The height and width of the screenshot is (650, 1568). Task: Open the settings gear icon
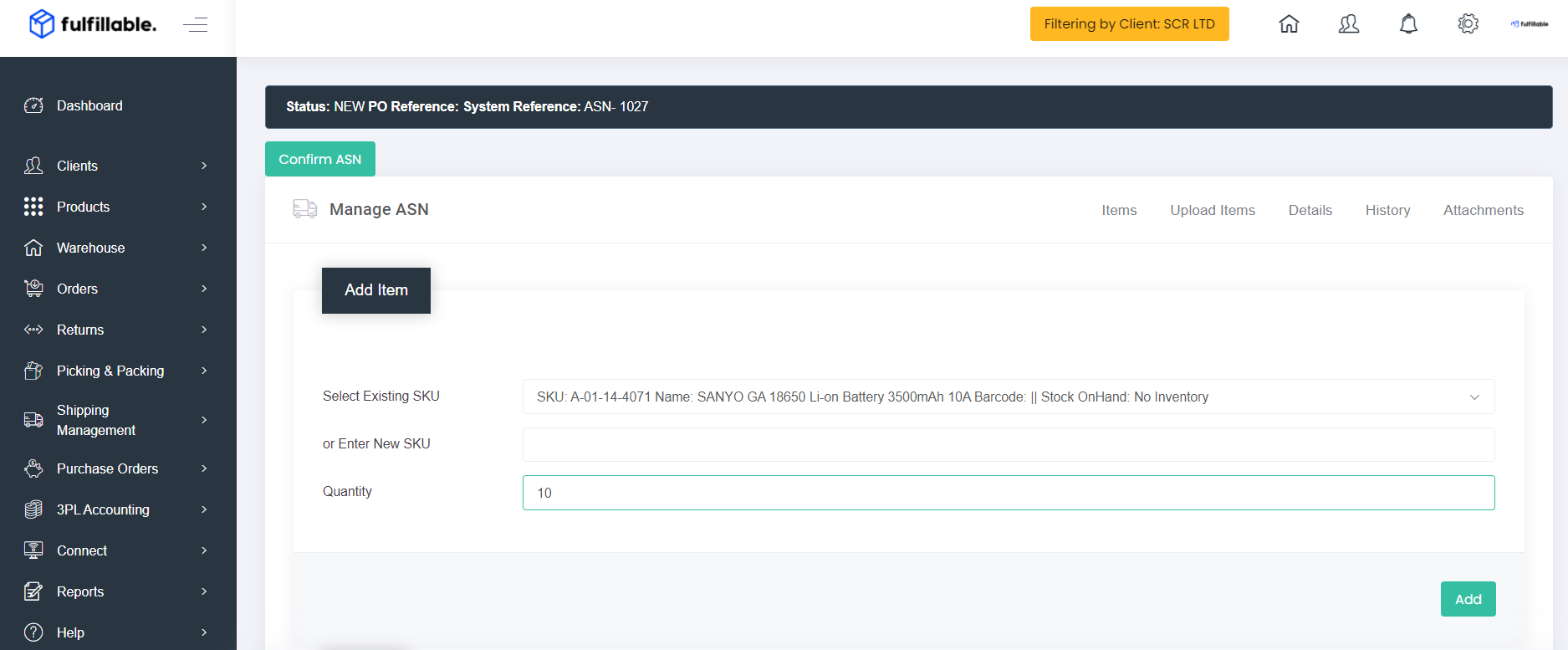click(1468, 24)
